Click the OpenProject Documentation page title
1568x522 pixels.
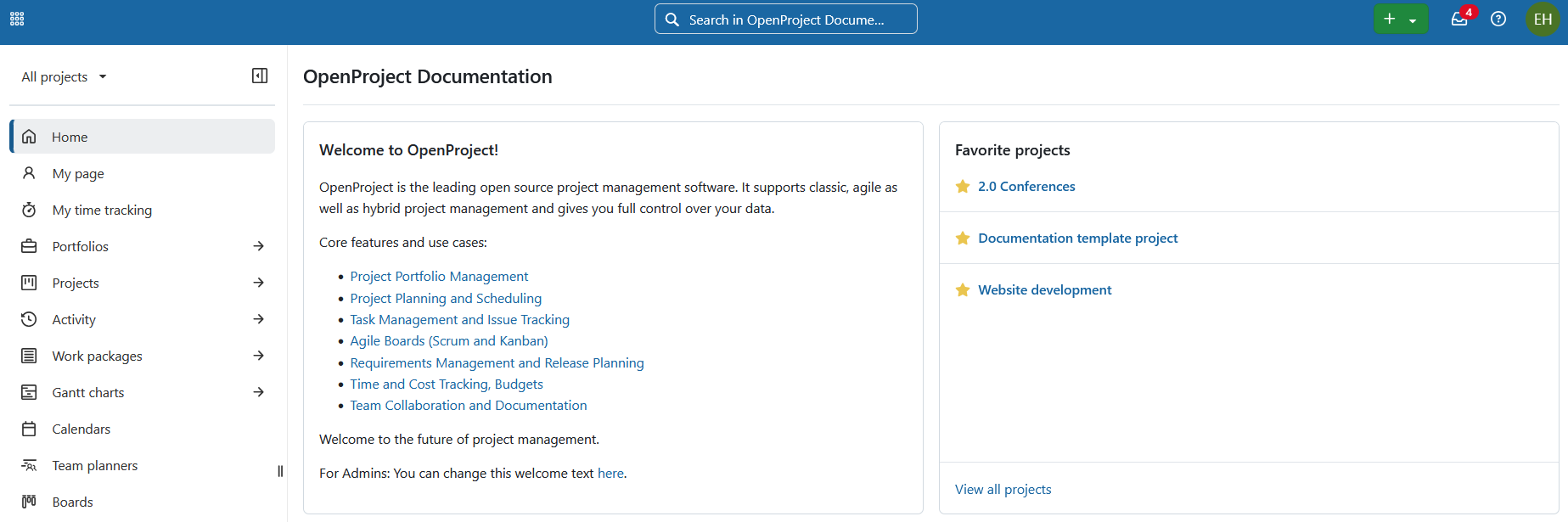428,76
